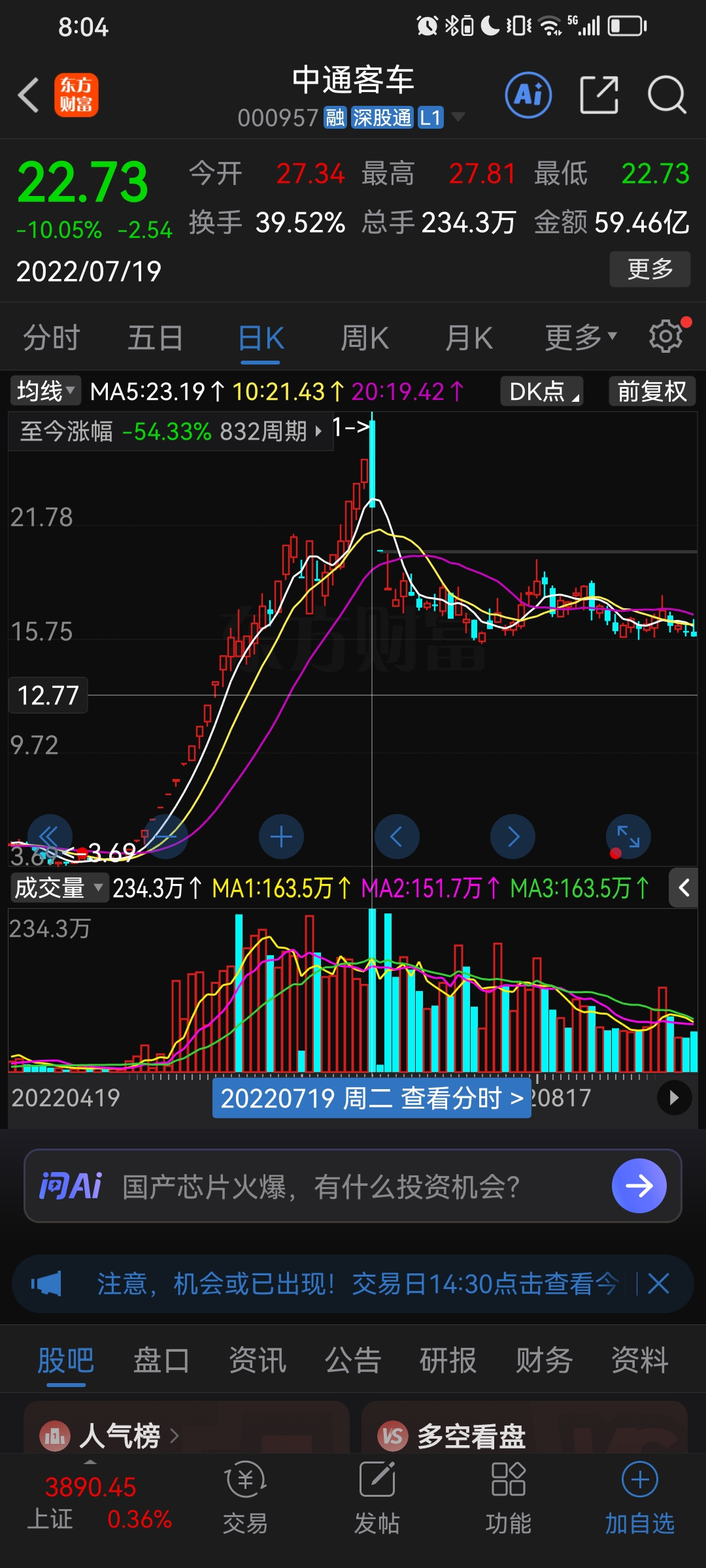Open the 研报 tab
The height and width of the screenshot is (1568, 706).
(x=448, y=1361)
